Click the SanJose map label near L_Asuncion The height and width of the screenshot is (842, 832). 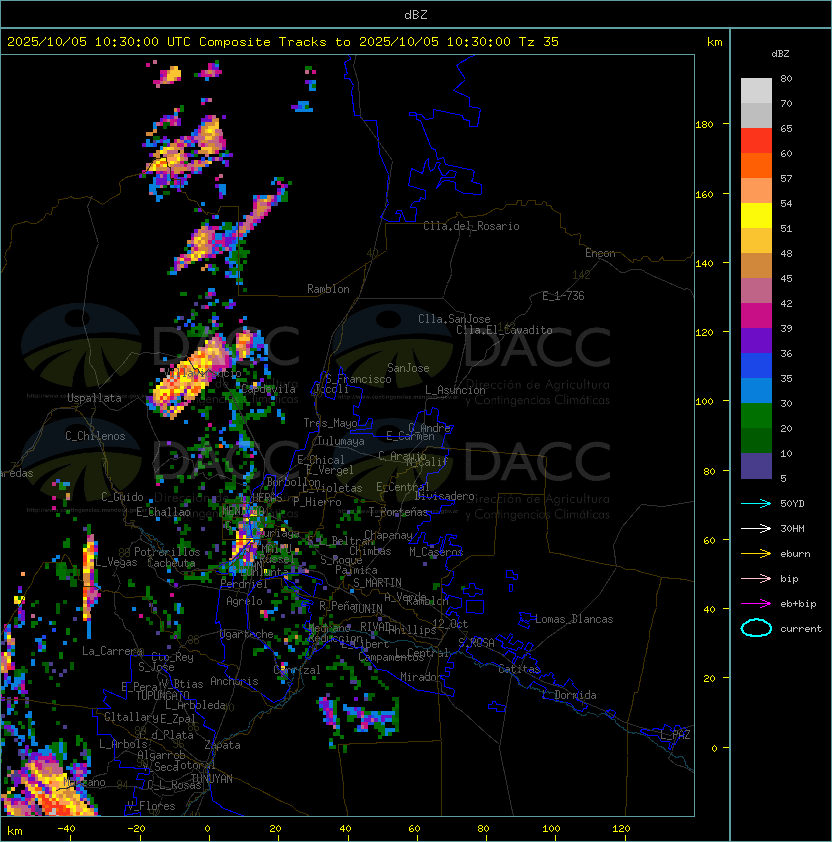pos(408,368)
